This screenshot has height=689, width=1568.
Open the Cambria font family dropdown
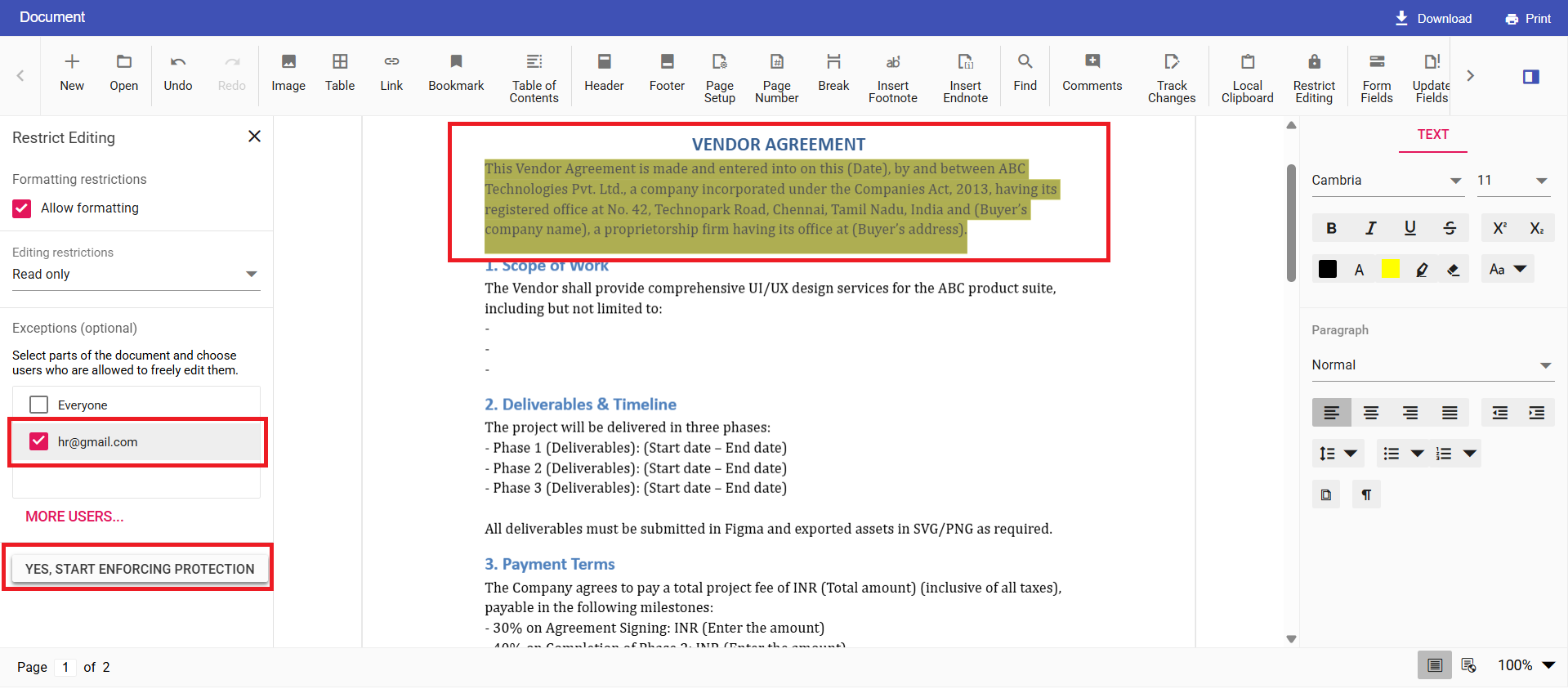point(1454,181)
